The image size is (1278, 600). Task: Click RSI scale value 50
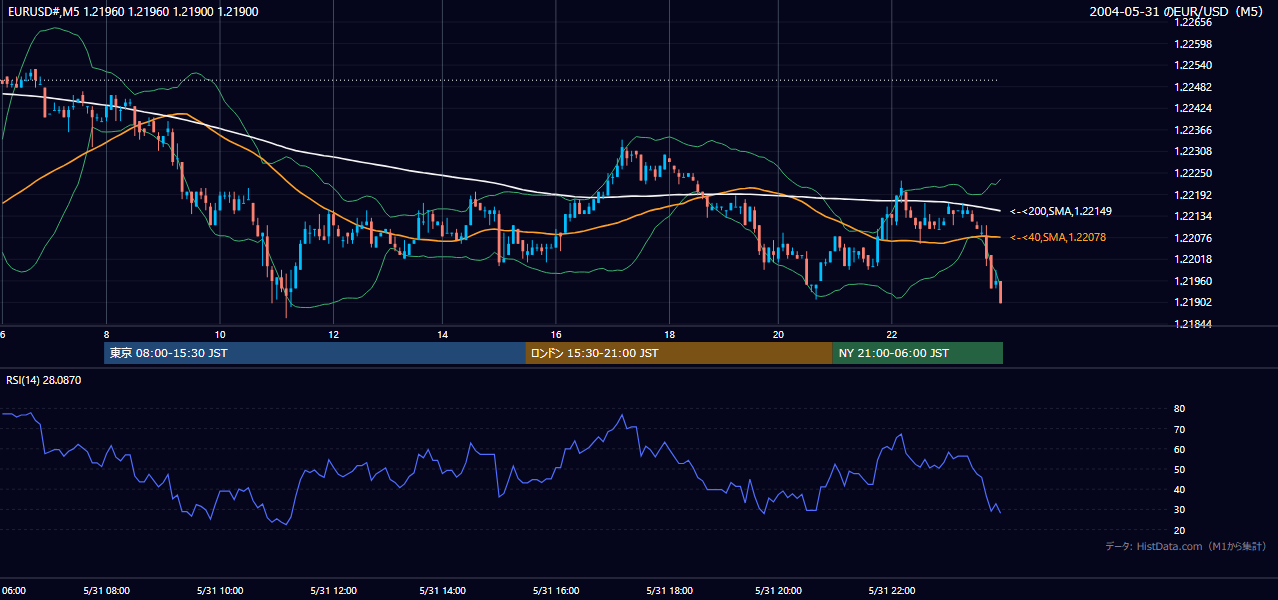[1180, 470]
